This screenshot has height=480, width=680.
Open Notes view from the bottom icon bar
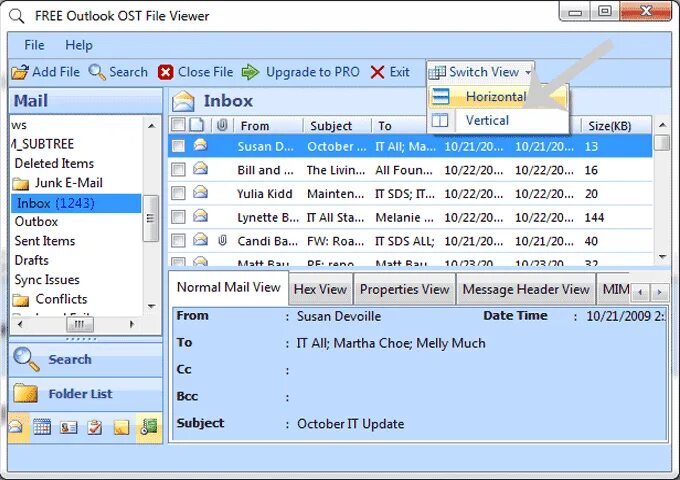(x=121, y=428)
